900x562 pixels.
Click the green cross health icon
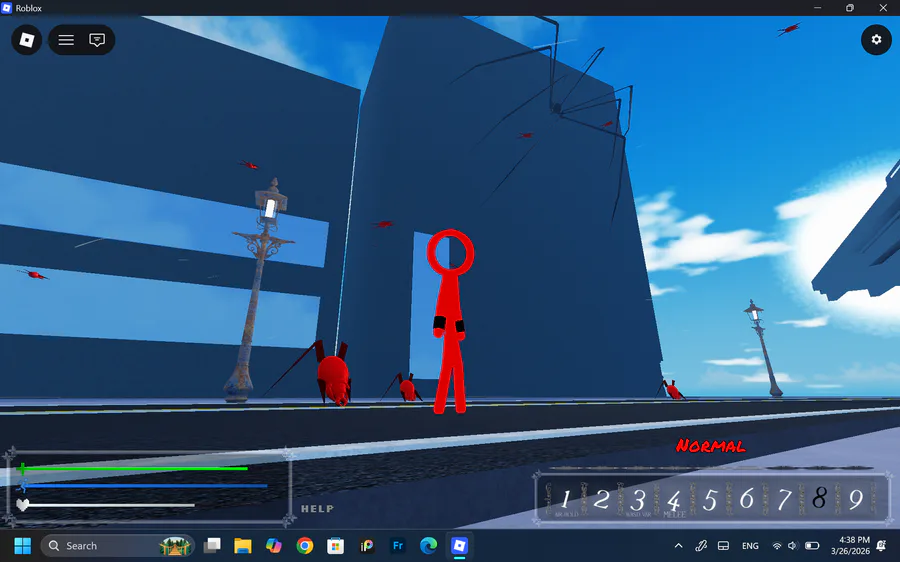click(22, 469)
